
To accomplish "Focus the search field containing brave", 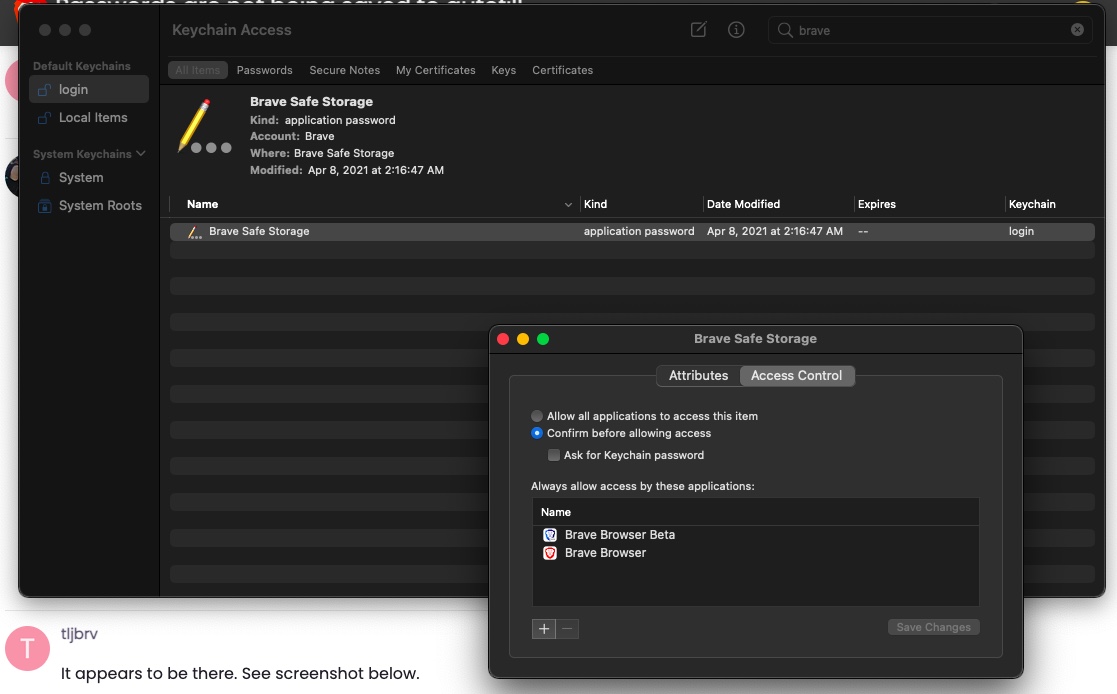I will pos(930,30).
